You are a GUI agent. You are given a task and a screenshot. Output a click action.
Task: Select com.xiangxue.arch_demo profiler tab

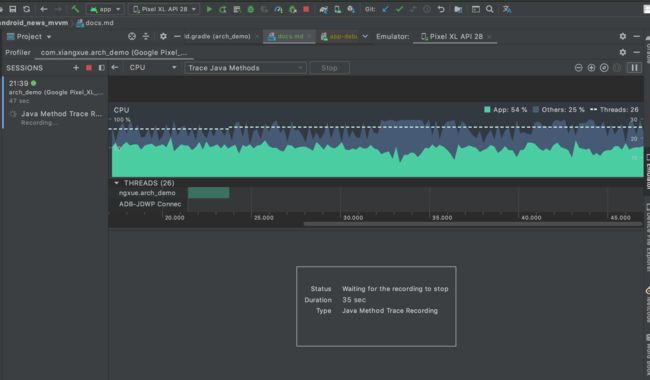tap(114, 53)
